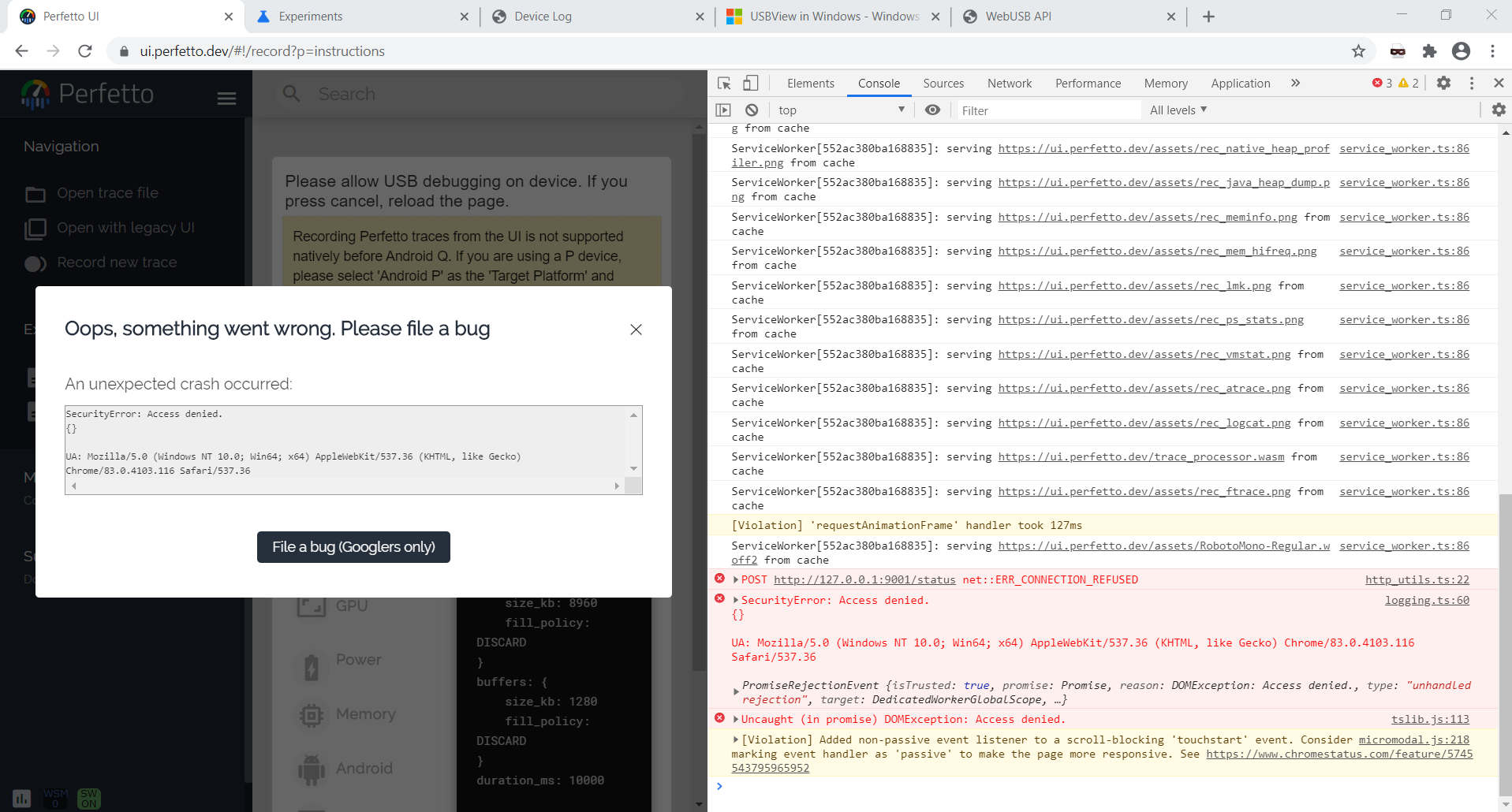Click File a bug (Googlers only) button
Screen dimensions: 1512x812
[x=353, y=547]
